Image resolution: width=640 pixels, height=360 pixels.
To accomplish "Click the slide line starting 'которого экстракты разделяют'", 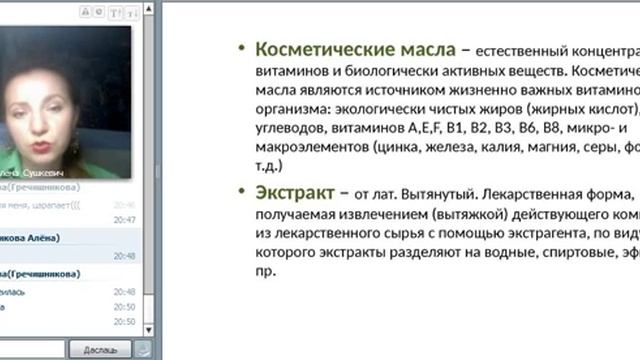I will coord(447,252).
